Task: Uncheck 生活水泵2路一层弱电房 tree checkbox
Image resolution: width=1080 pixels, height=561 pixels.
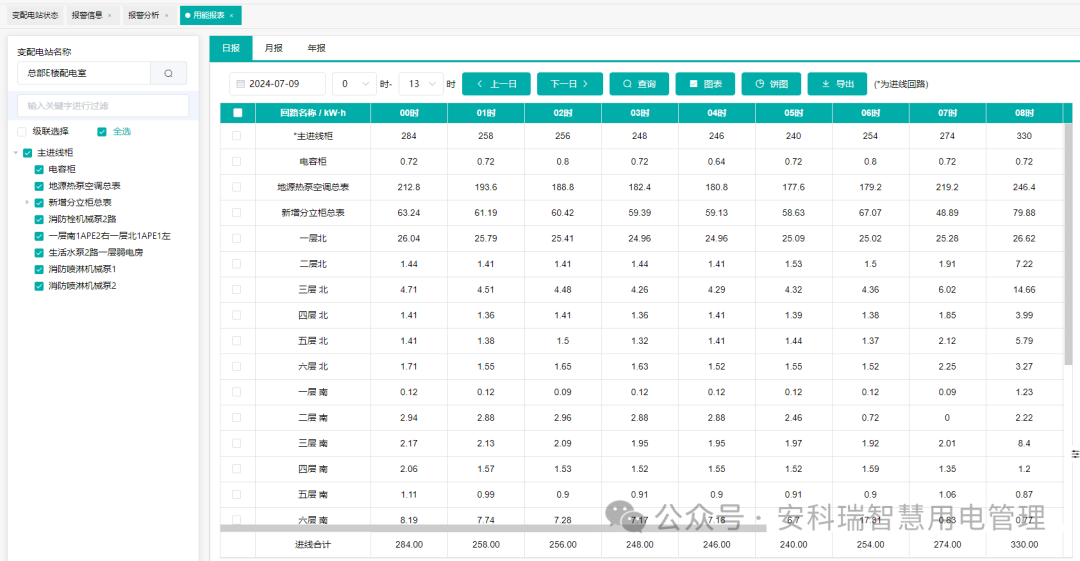Action: coord(39,253)
